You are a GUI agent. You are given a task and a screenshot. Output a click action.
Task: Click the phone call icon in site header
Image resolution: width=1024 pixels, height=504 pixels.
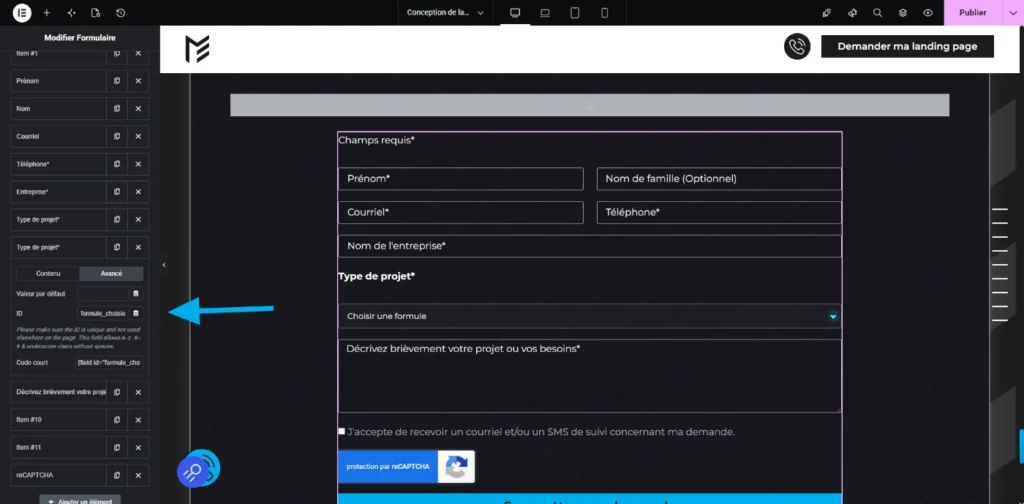pyautogui.click(x=797, y=46)
